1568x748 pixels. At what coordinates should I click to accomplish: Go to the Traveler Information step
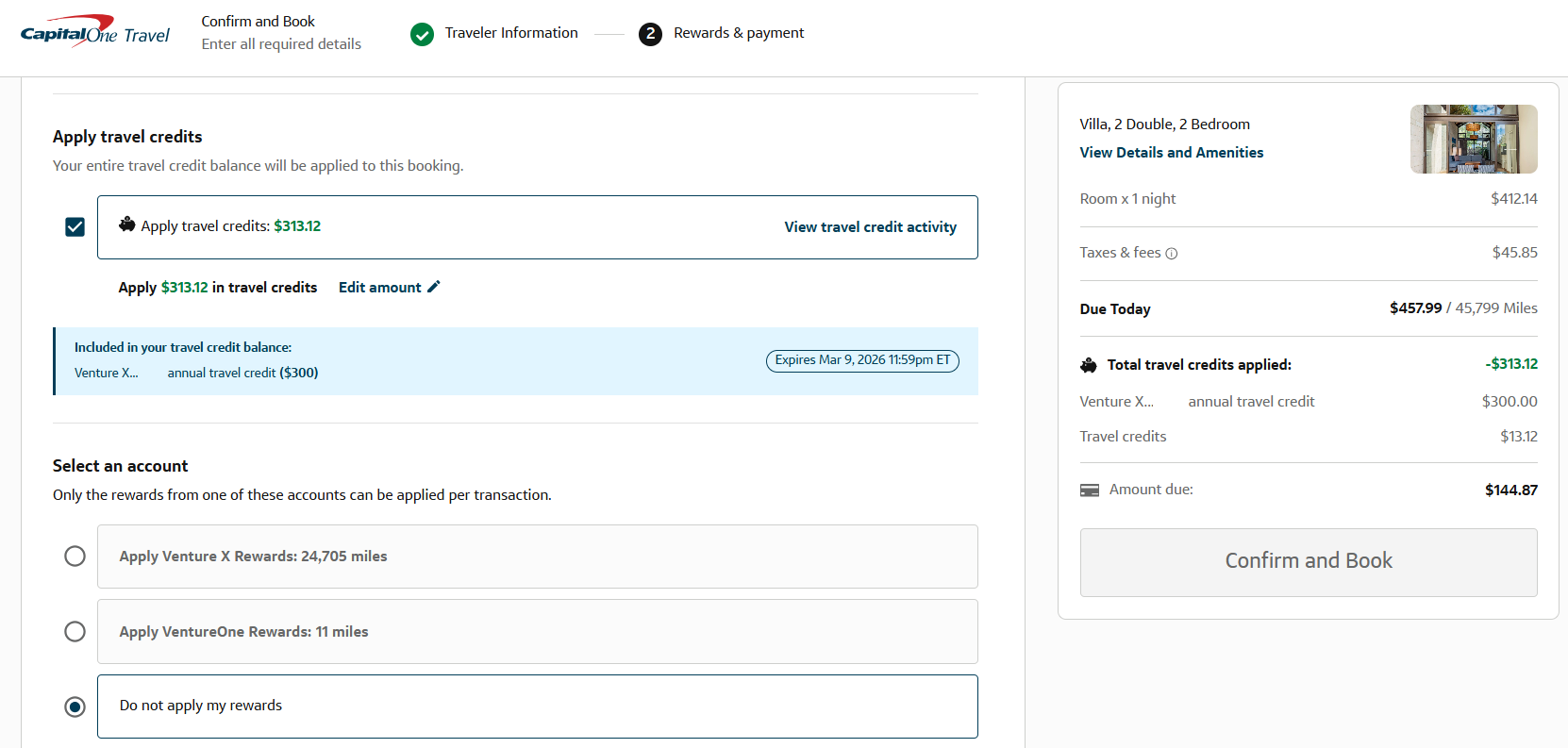click(x=511, y=33)
